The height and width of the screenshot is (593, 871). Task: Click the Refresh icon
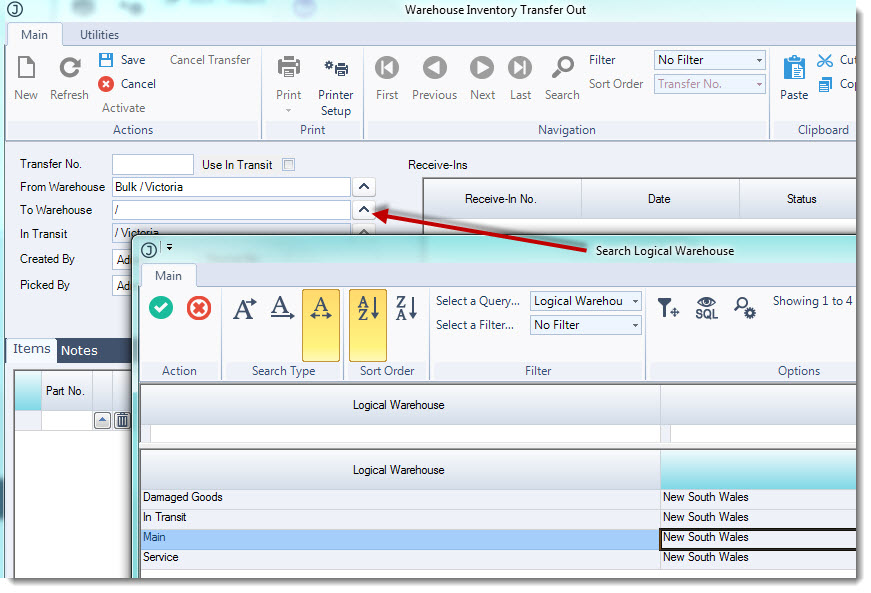(69, 68)
